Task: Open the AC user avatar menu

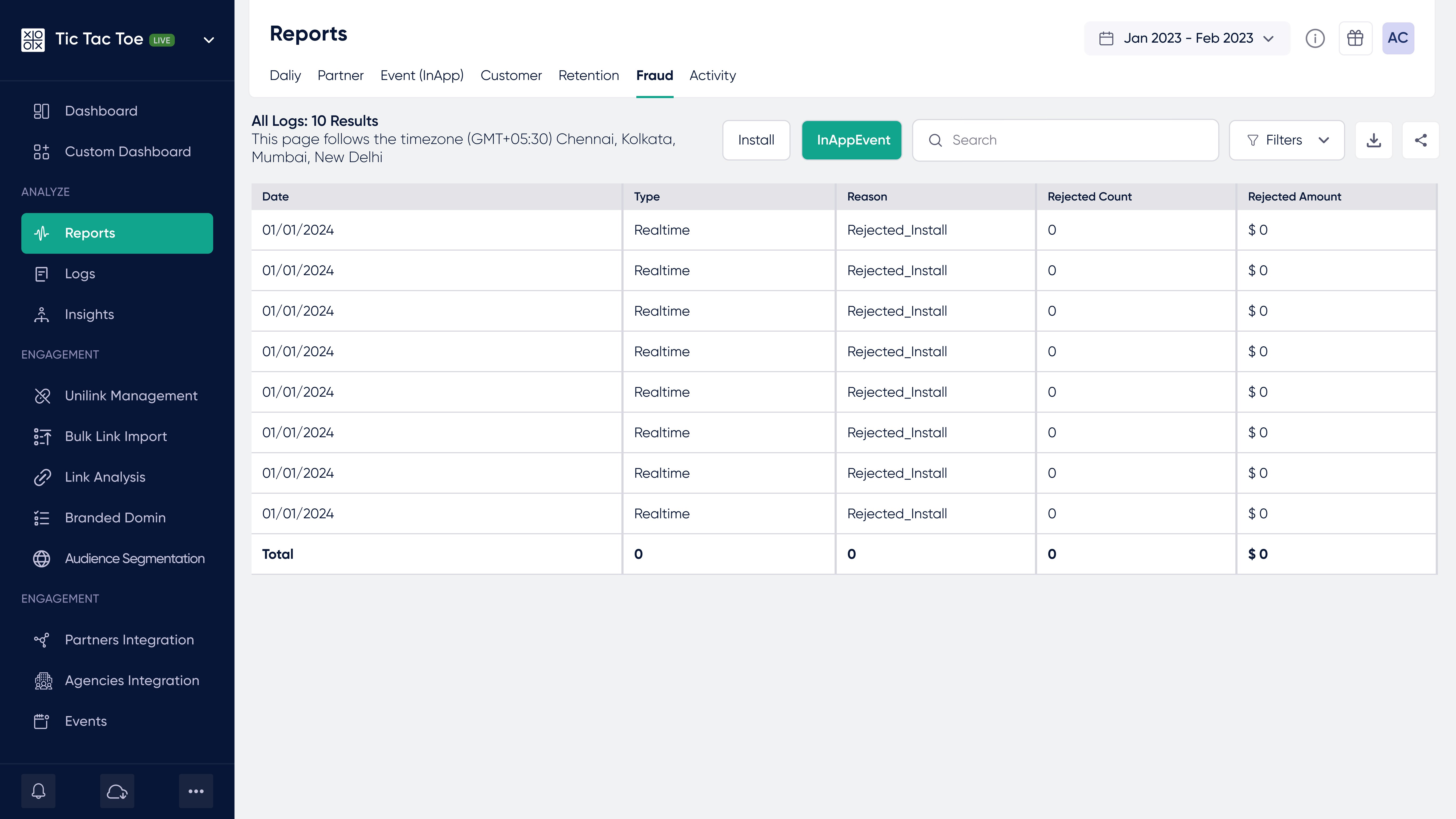Action: [x=1398, y=38]
